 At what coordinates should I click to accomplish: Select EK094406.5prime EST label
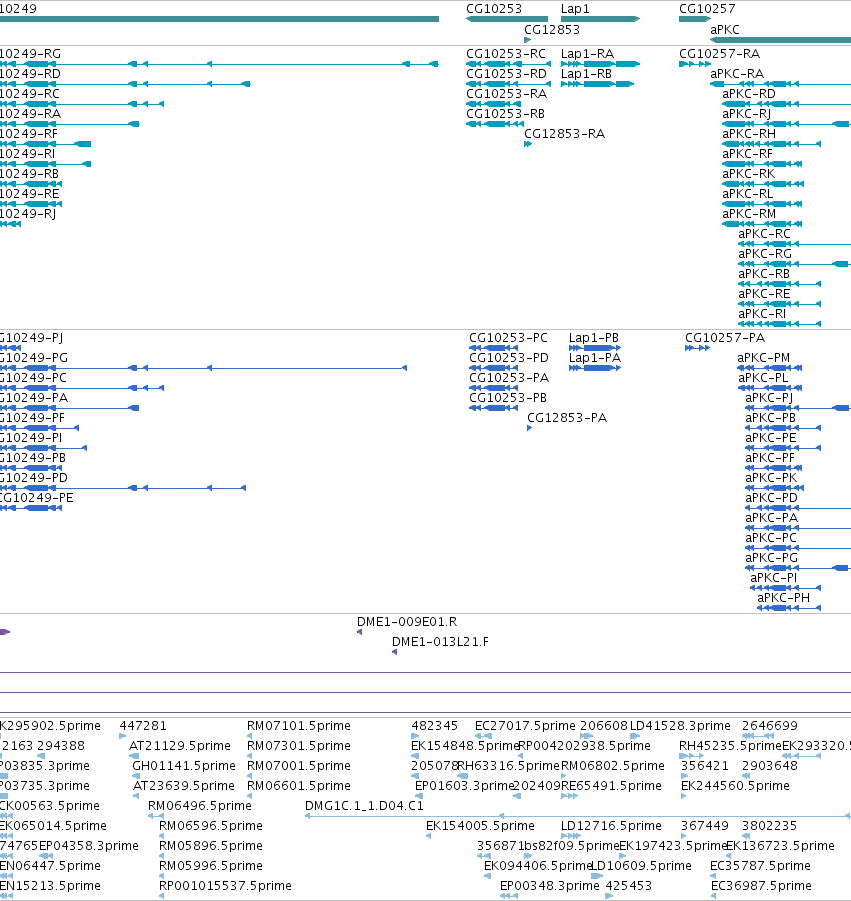pos(538,865)
